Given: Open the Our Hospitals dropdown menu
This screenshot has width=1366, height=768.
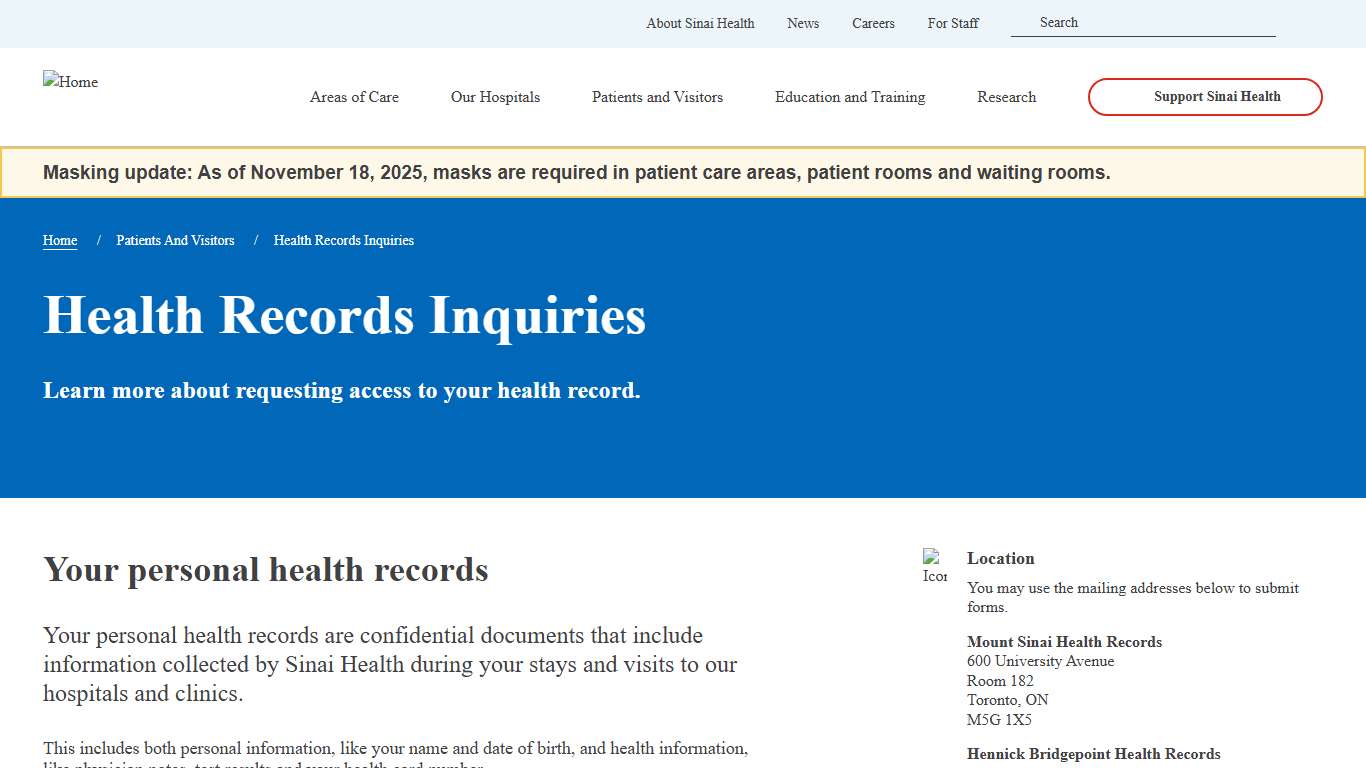Looking at the screenshot, I should pos(495,97).
